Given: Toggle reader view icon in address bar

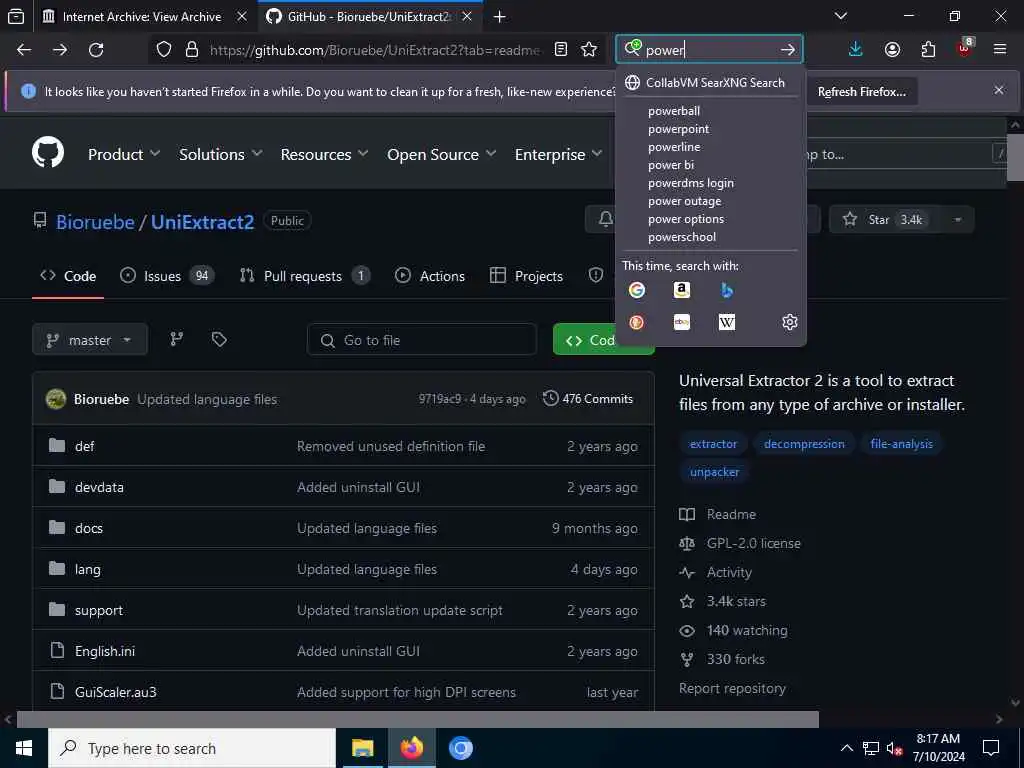Looking at the screenshot, I should click(560, 50).
